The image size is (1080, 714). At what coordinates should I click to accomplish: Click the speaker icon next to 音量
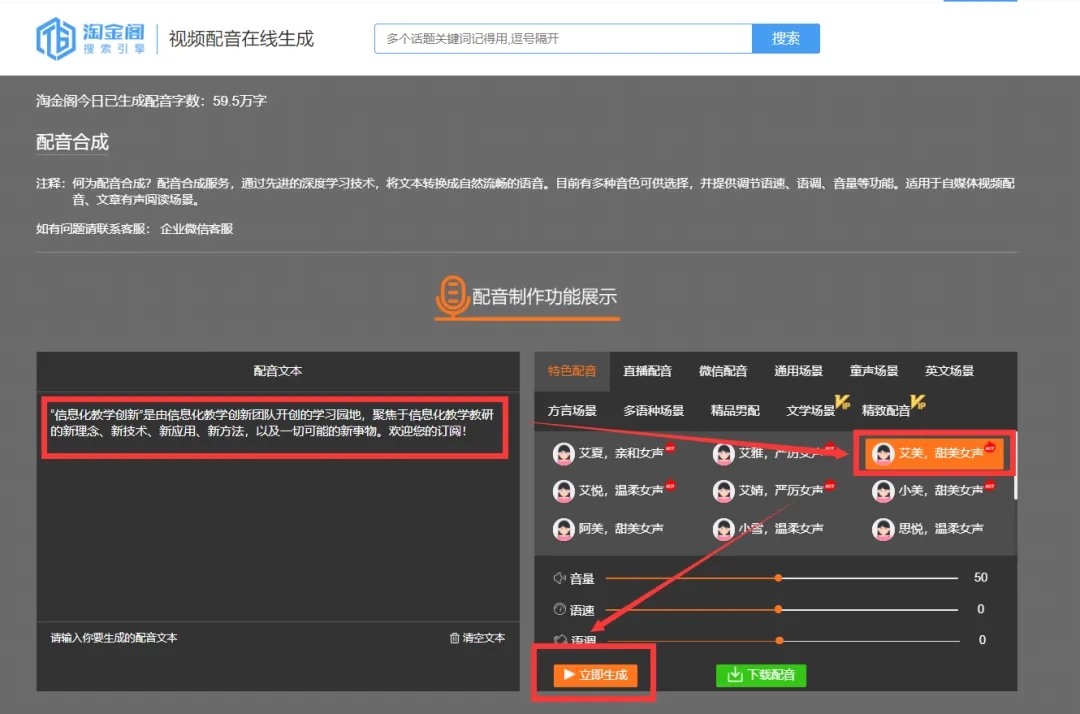coord(559,578)
